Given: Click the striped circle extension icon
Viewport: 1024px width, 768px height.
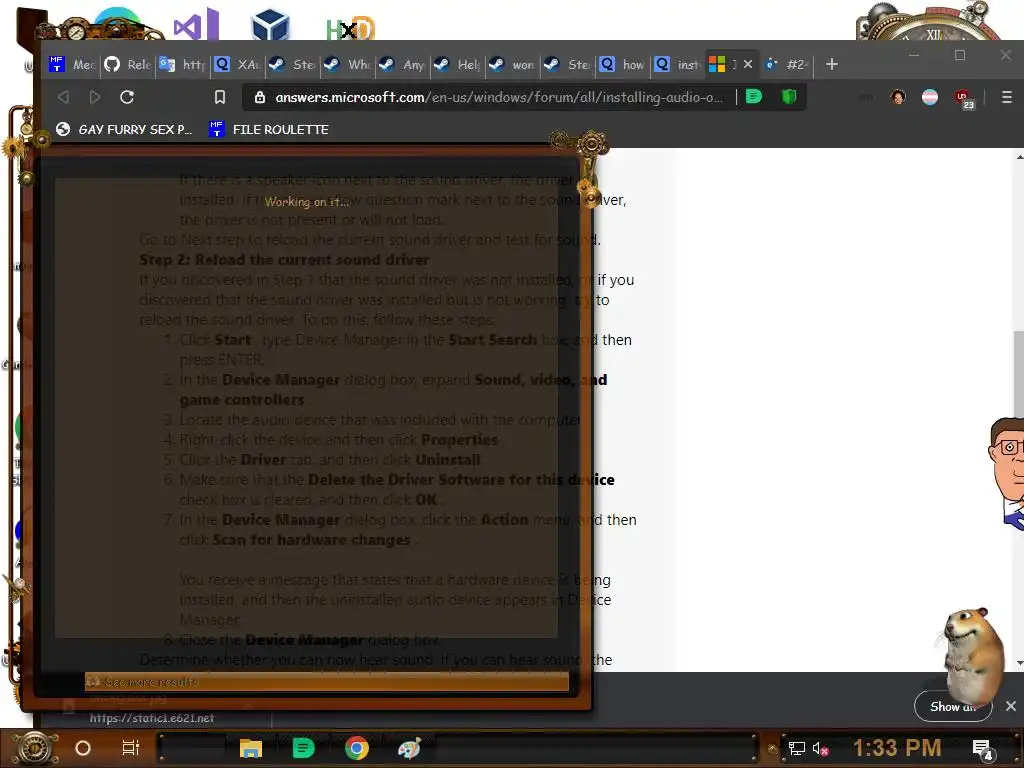Looking at the screenshot, I should point(929,97).
